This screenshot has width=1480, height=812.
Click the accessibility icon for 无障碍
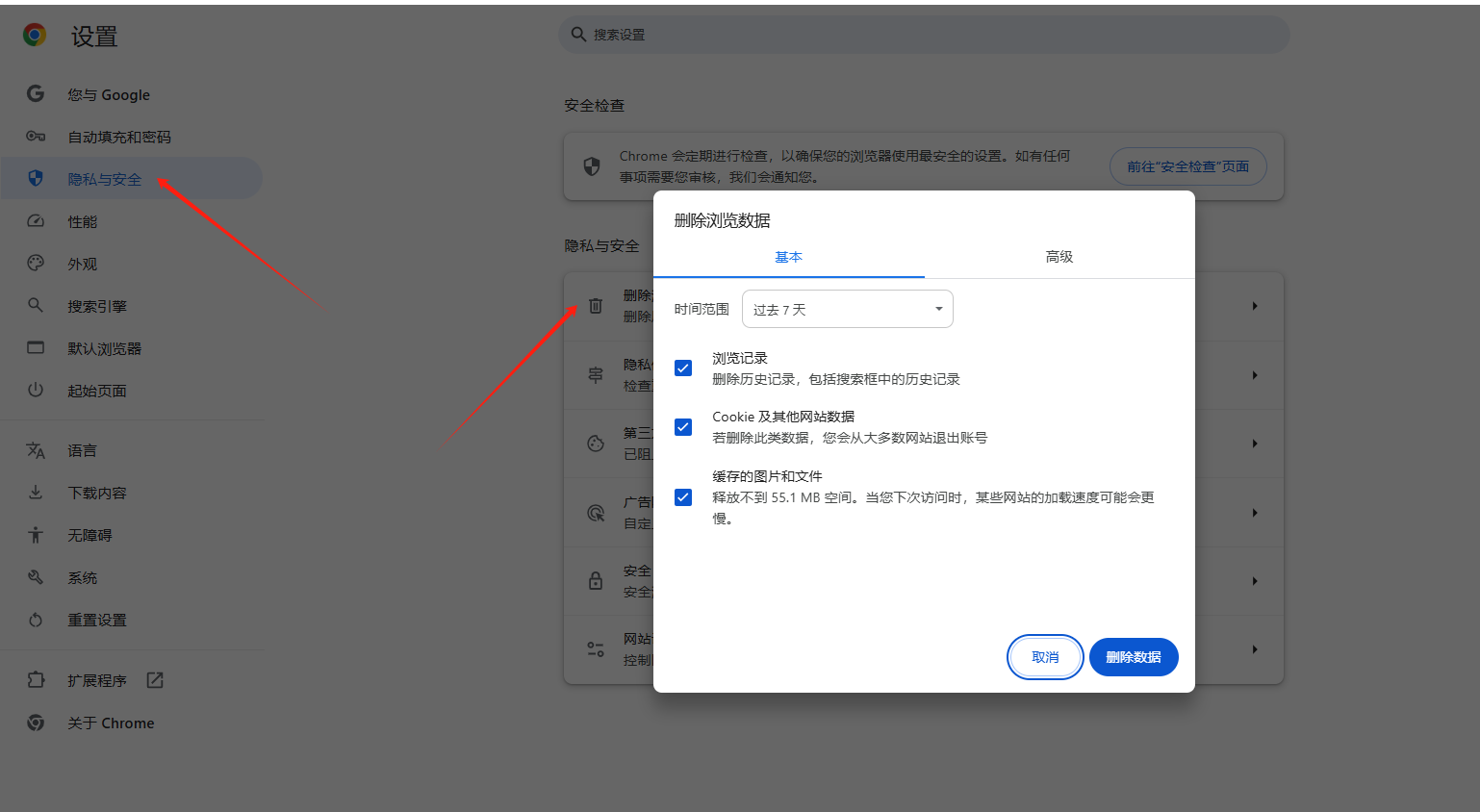(x=36, y=535)
